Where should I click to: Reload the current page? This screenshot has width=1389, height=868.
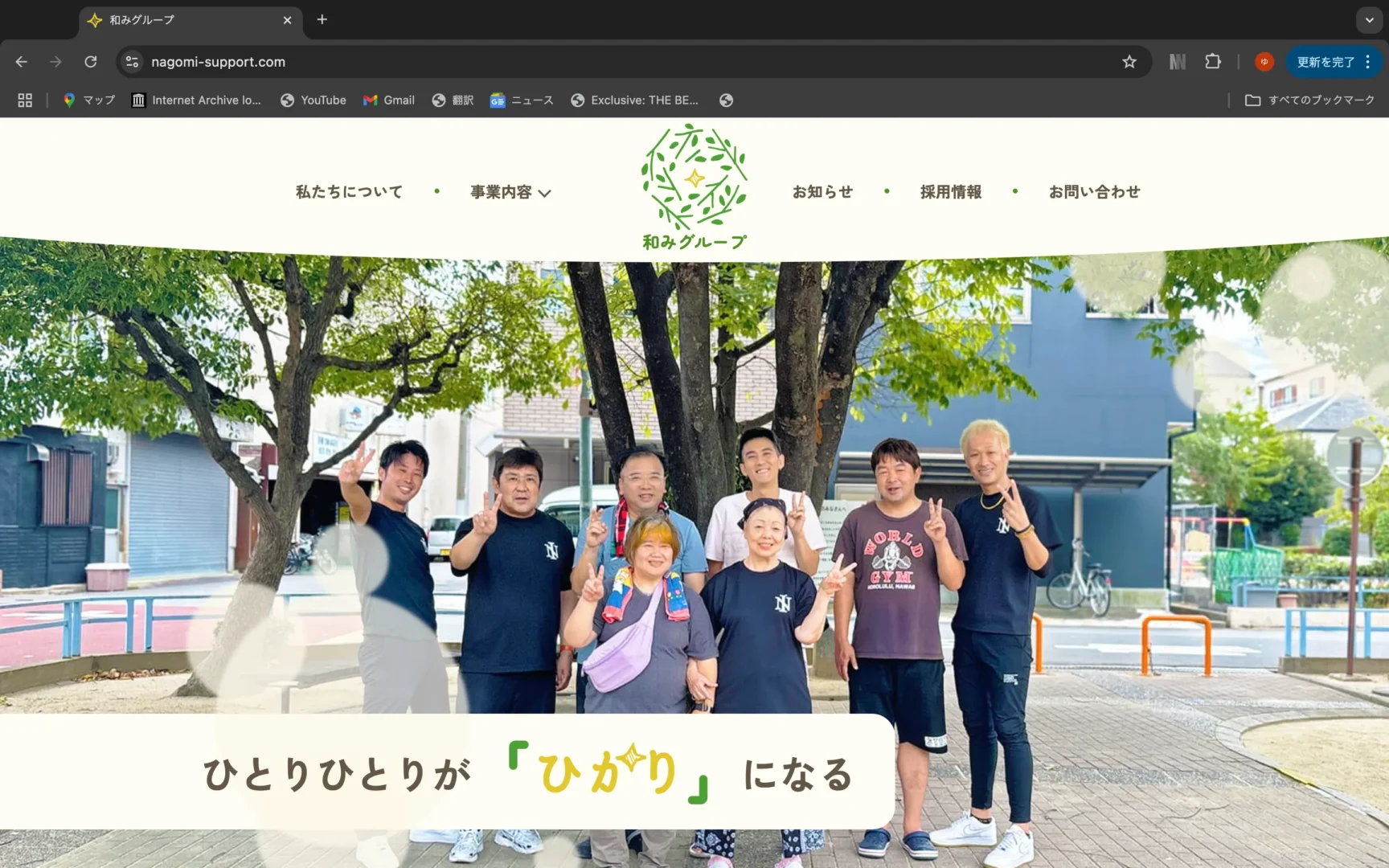(91, 62)
